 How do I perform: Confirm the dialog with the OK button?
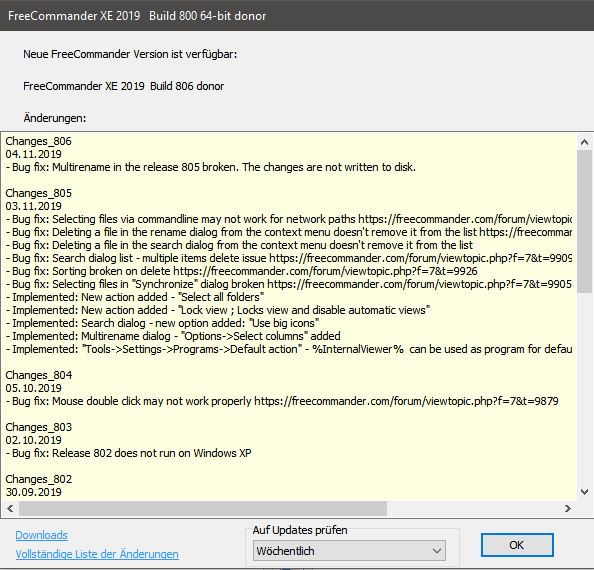(517, 545)
